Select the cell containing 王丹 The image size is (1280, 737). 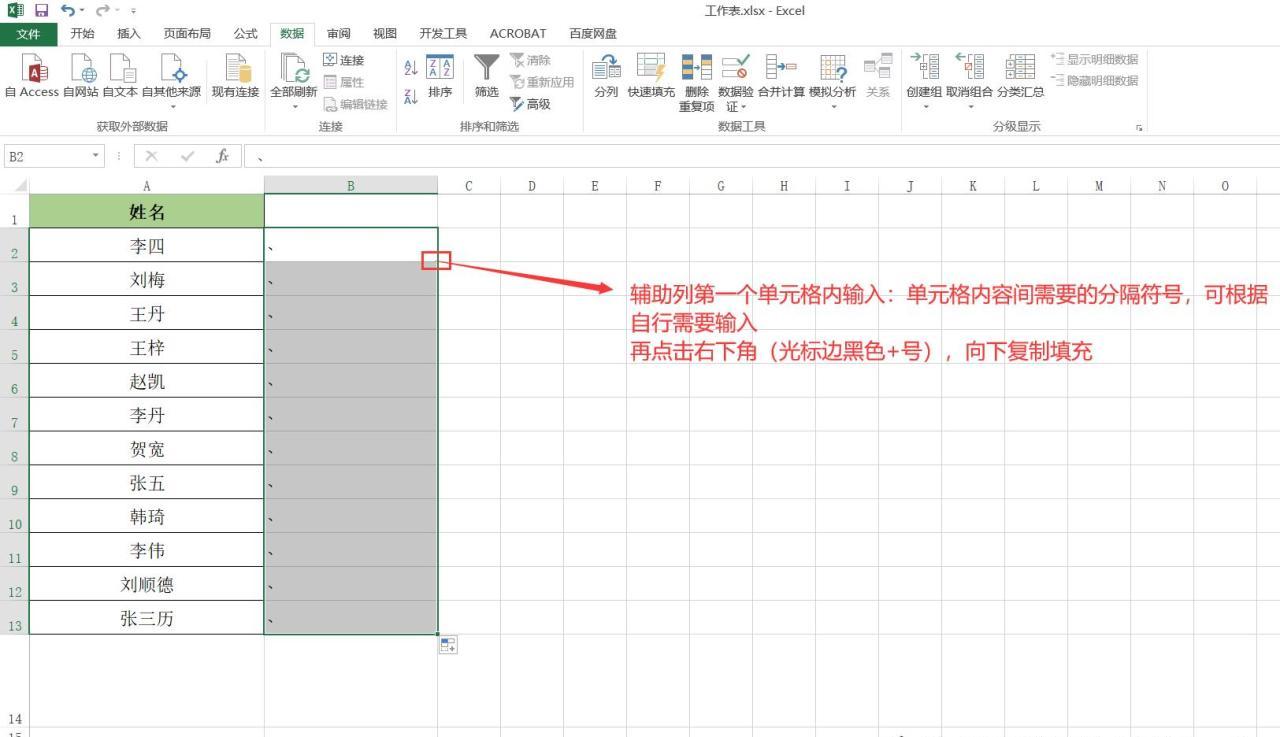147,313
